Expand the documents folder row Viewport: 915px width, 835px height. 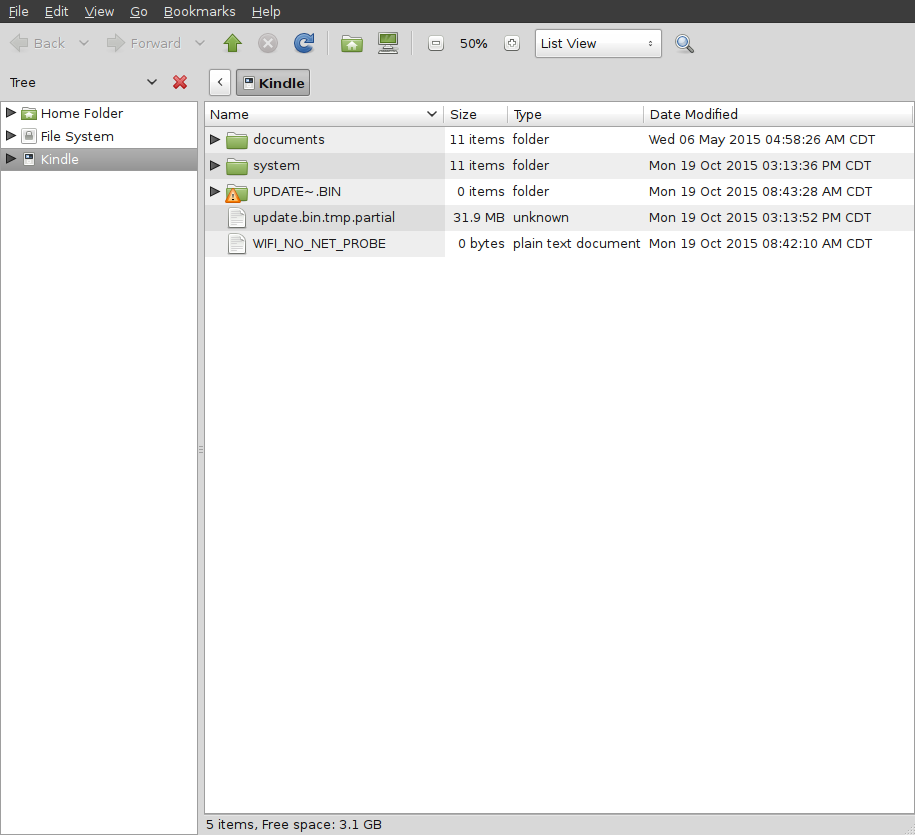(x=215, y=139)
